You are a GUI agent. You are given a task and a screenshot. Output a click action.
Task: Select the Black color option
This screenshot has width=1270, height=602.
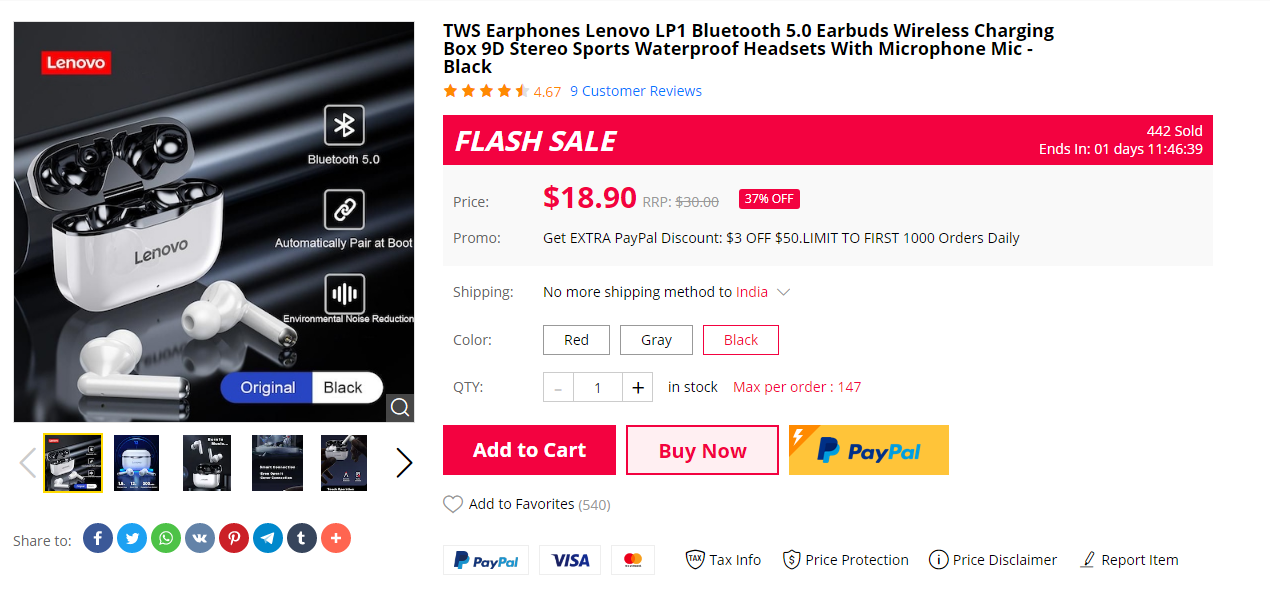coord(740,340)
